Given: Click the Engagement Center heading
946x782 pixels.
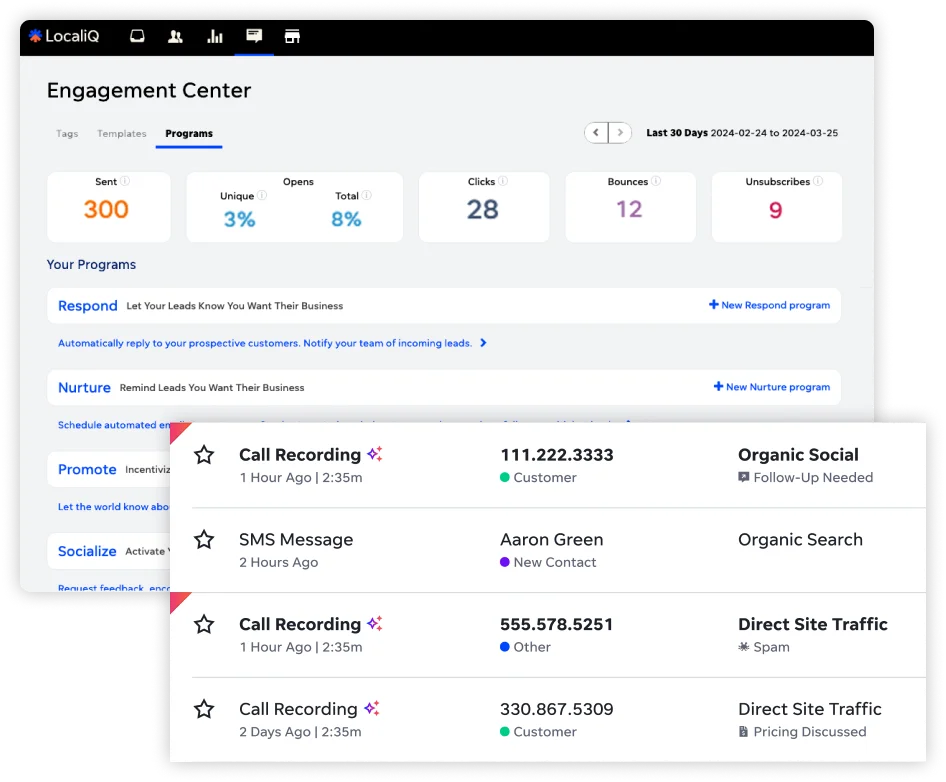Looking at the screenshot, I should pyautogui.click(x=149, y=91).
